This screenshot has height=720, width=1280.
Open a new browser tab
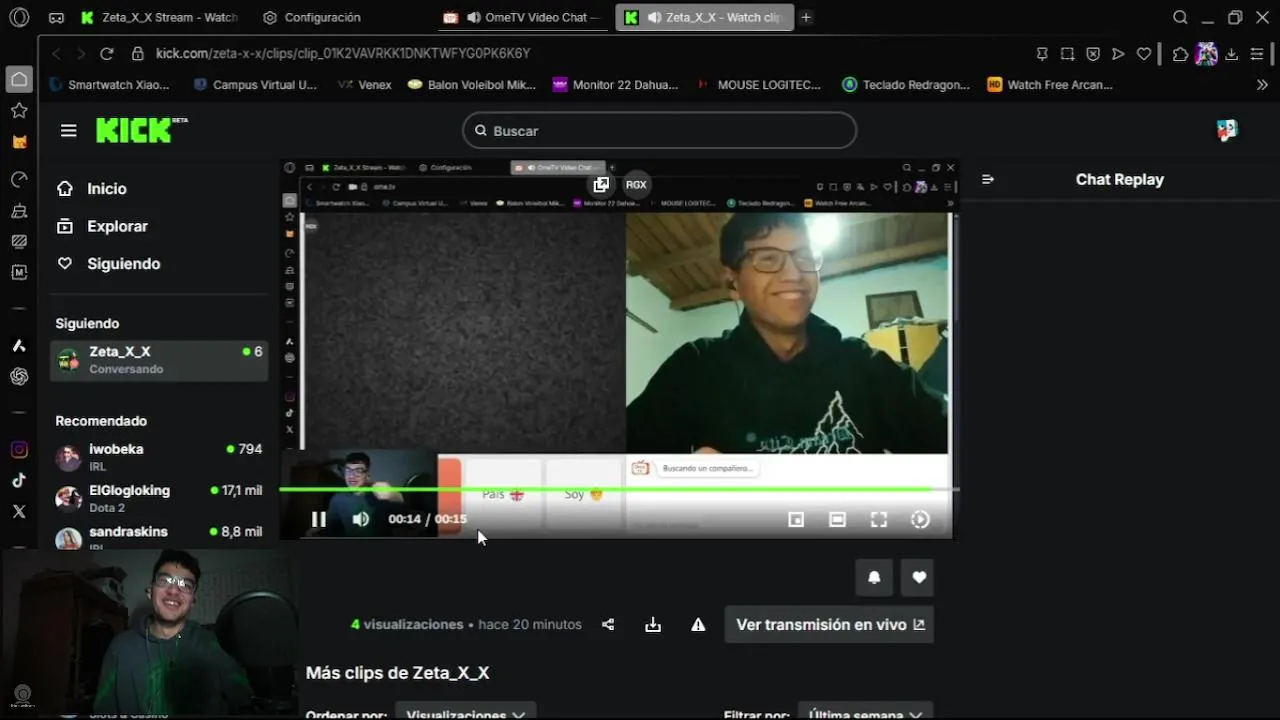806,17
